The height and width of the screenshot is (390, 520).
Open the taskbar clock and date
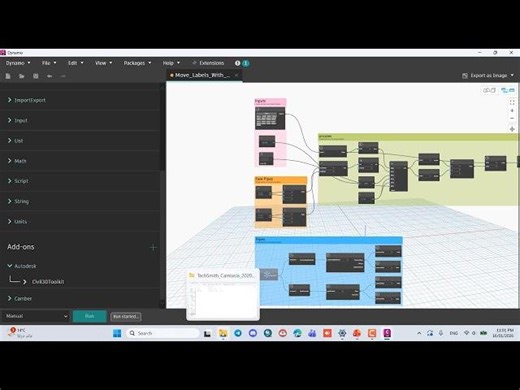[x=504, y=333]
